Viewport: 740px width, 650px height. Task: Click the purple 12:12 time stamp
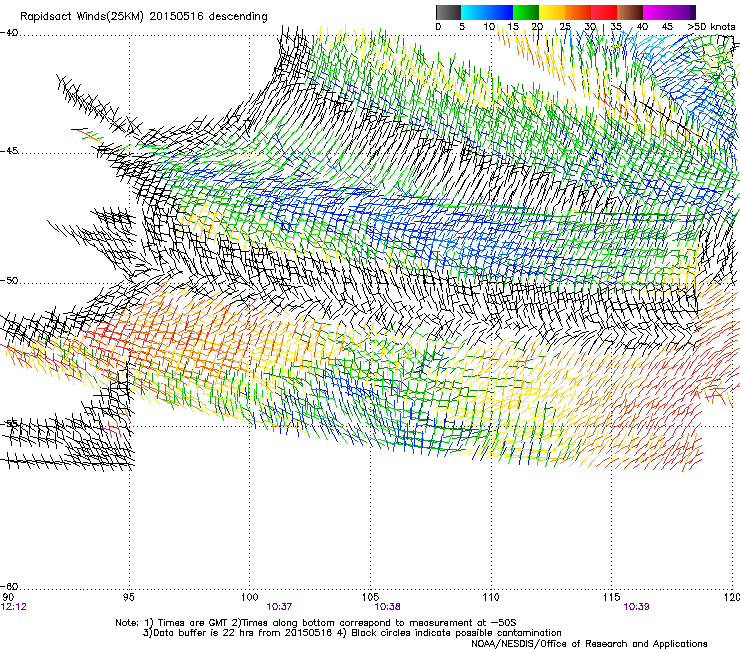(x=14, y=607)
